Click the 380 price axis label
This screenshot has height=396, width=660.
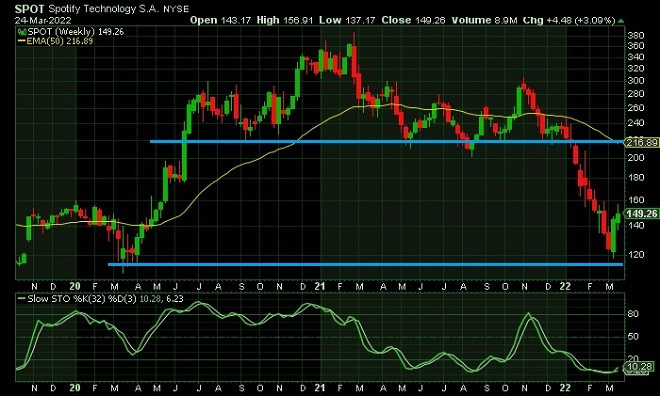[x=636, y=36]
